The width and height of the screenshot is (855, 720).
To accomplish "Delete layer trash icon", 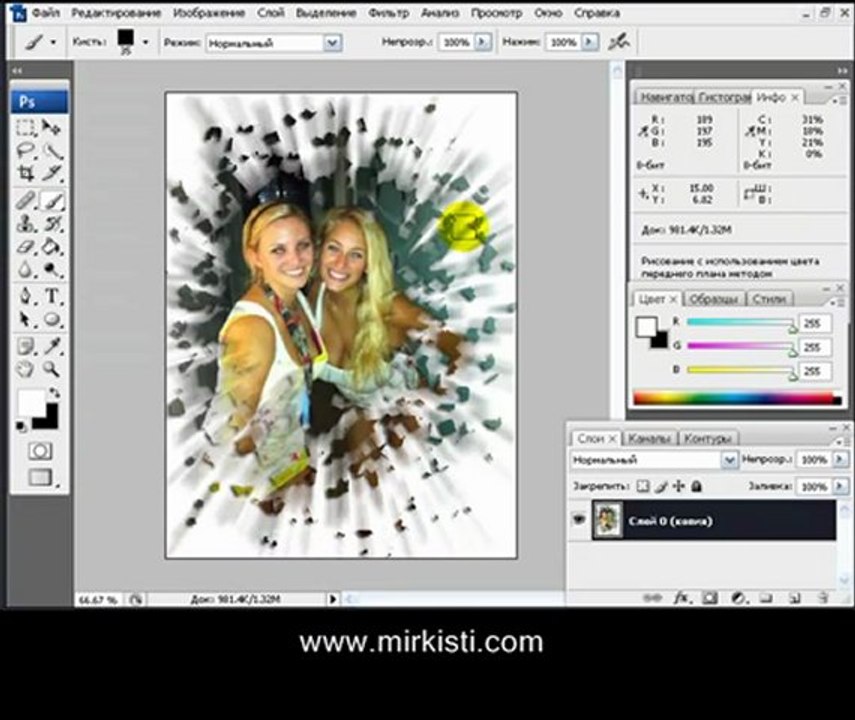I will (x=823, y=598).
